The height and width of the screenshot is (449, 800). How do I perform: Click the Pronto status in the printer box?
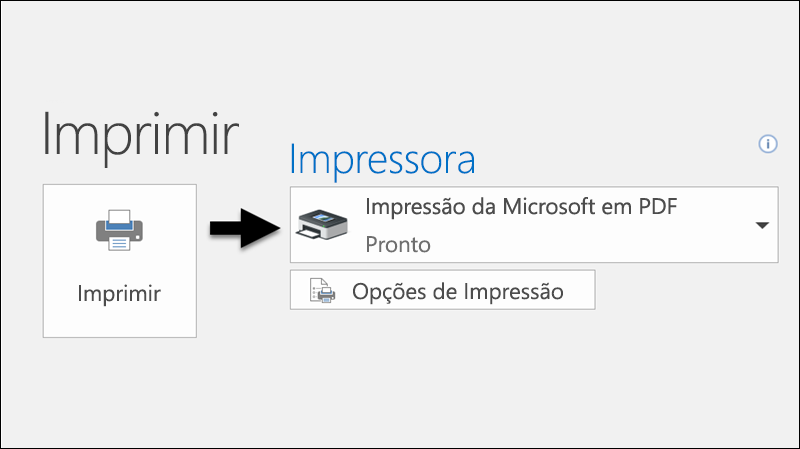click(397, 243)
